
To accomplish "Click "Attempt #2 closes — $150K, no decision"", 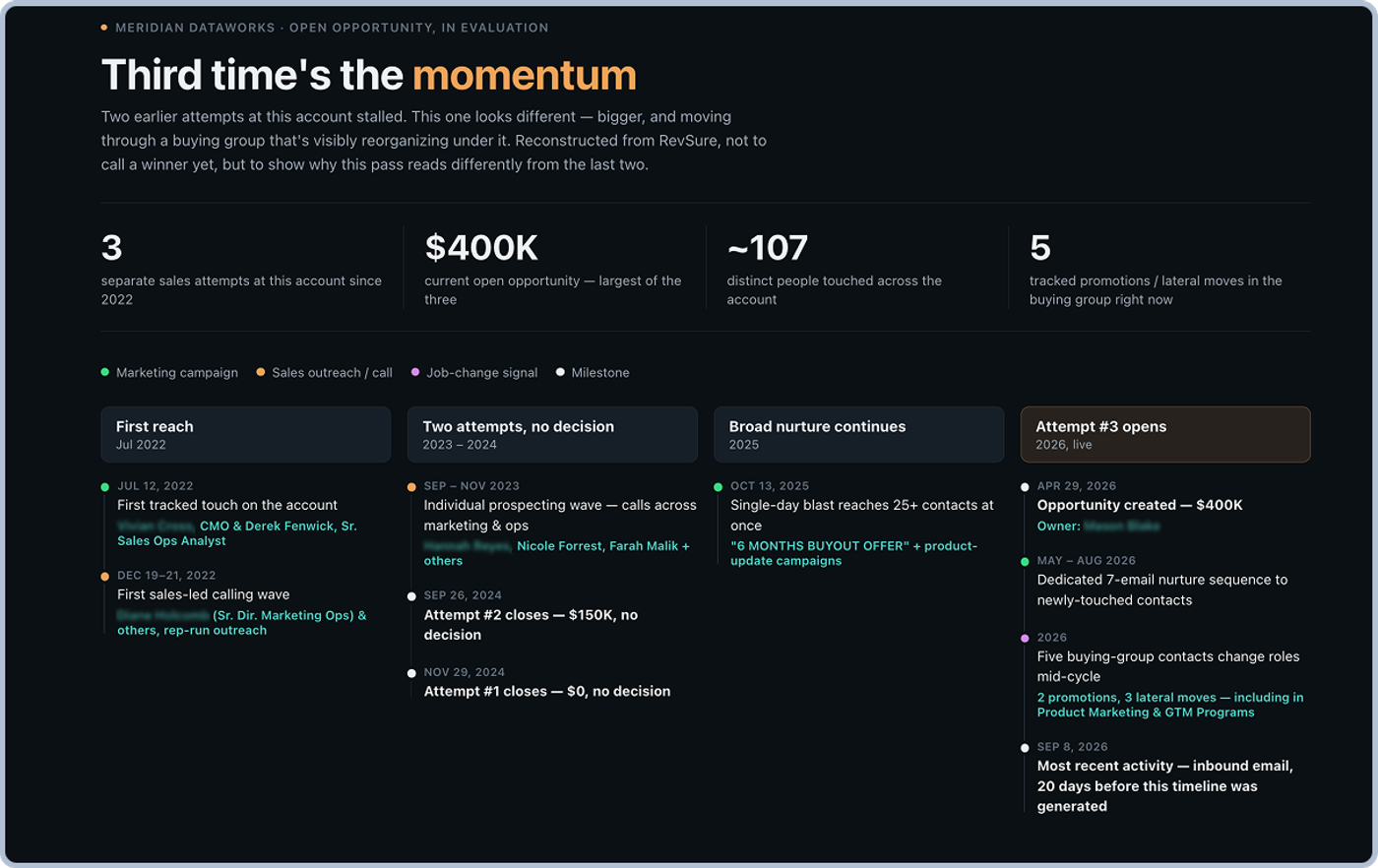I will [531, 625].
